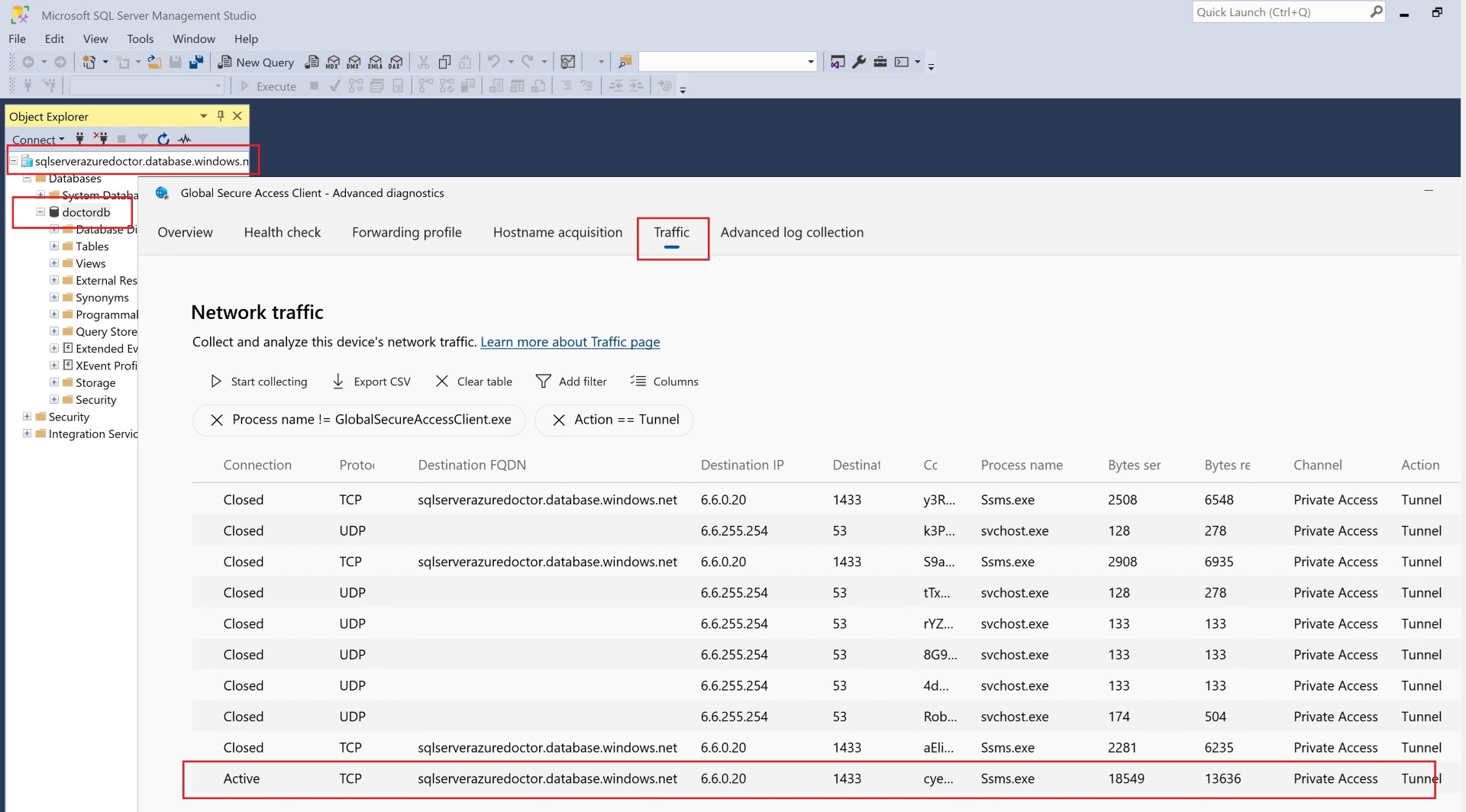The width and height of the screenshot is (1466, 812).
Task: Switch to the Health check tab
Action: click(283, 233)
